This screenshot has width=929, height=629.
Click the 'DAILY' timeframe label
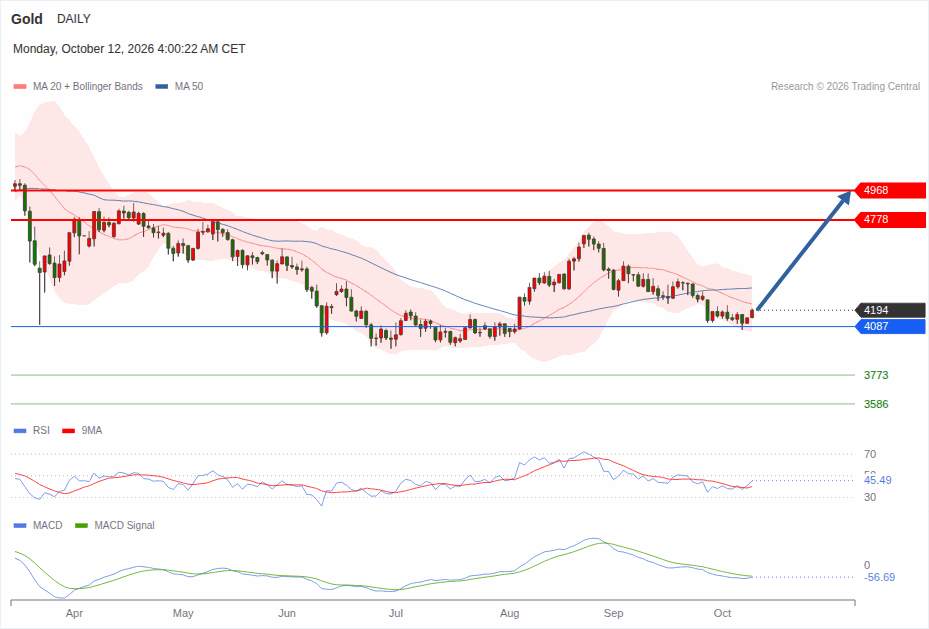point(73,19)
